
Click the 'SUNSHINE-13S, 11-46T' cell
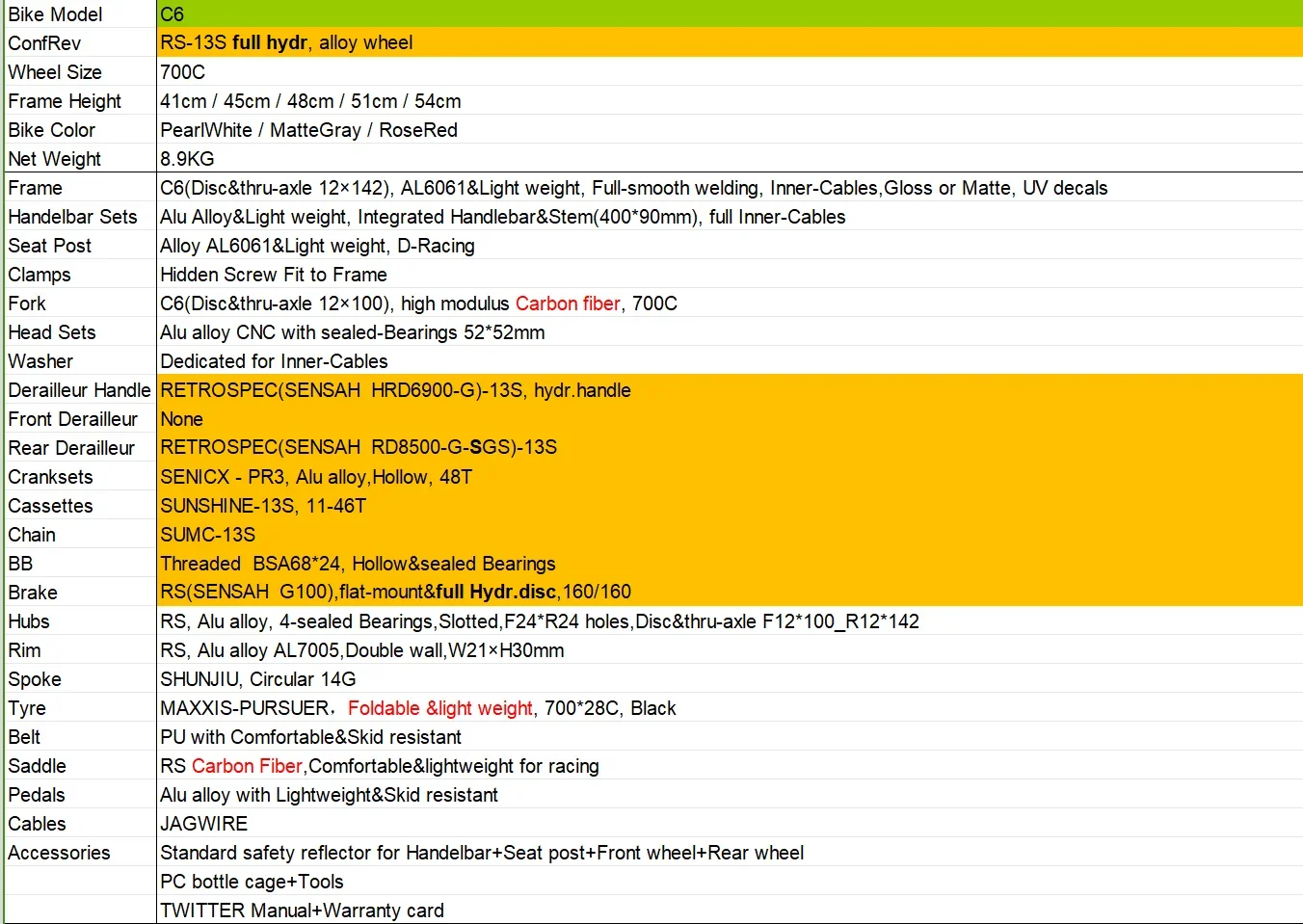(730, 505)
